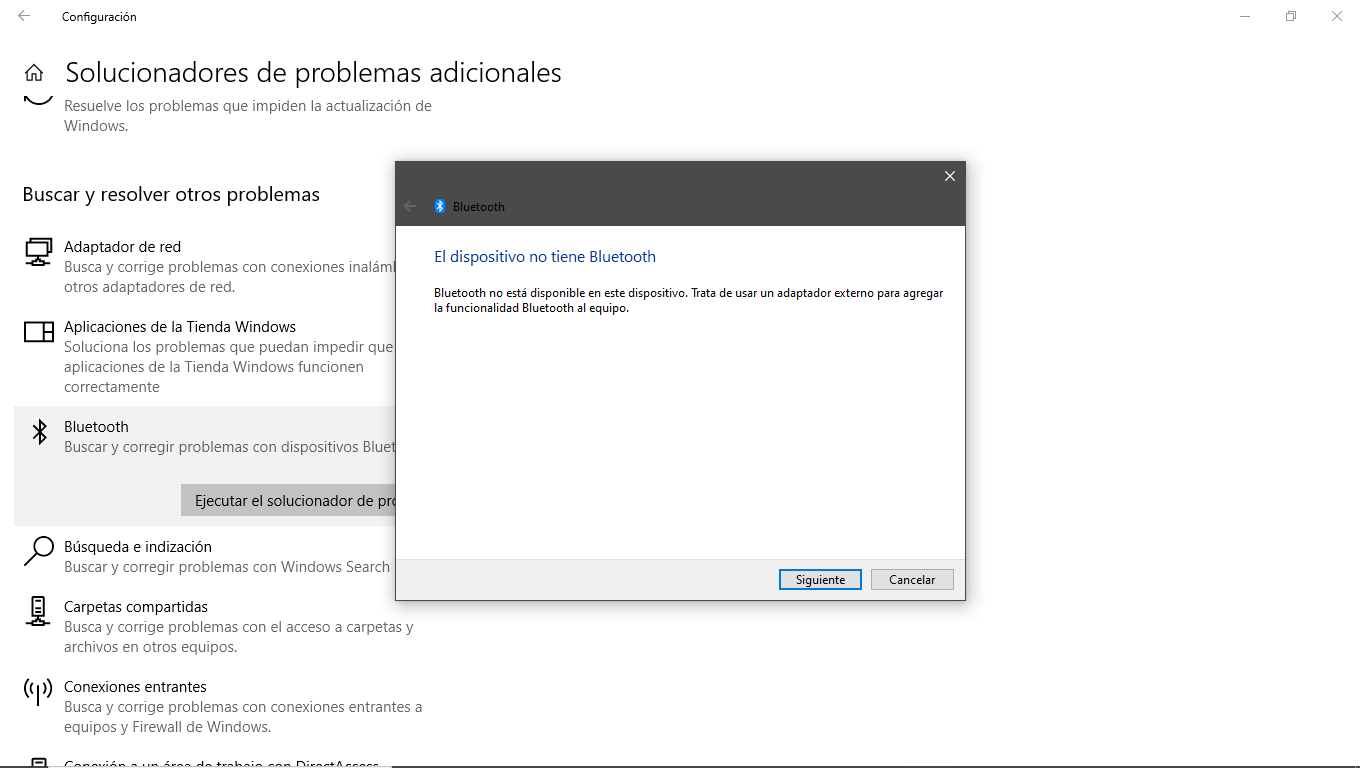1360x768 pixels.
Task: Click the 'Solucionadores de problemas adicionales' title
Action: tap(313, 73)
